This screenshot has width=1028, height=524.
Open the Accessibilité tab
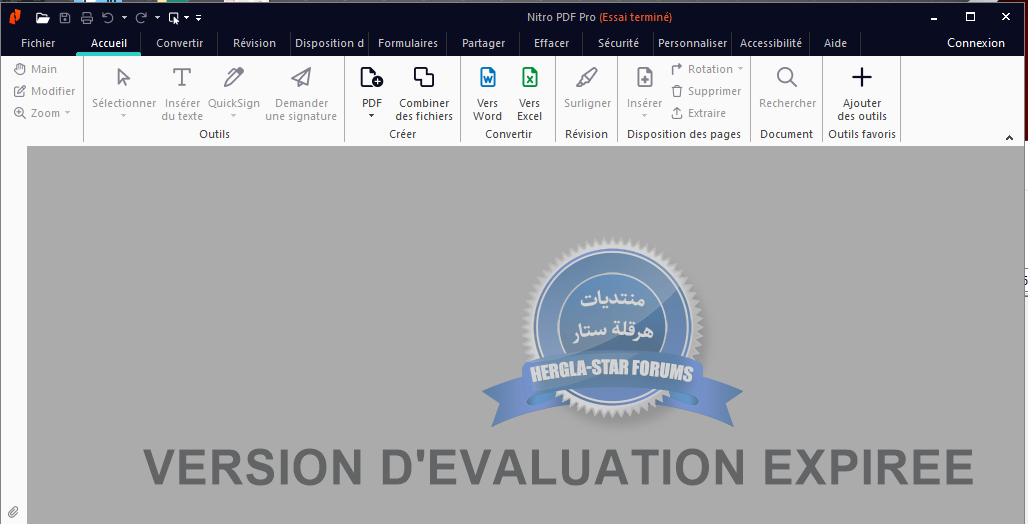(x=771, y=43)
